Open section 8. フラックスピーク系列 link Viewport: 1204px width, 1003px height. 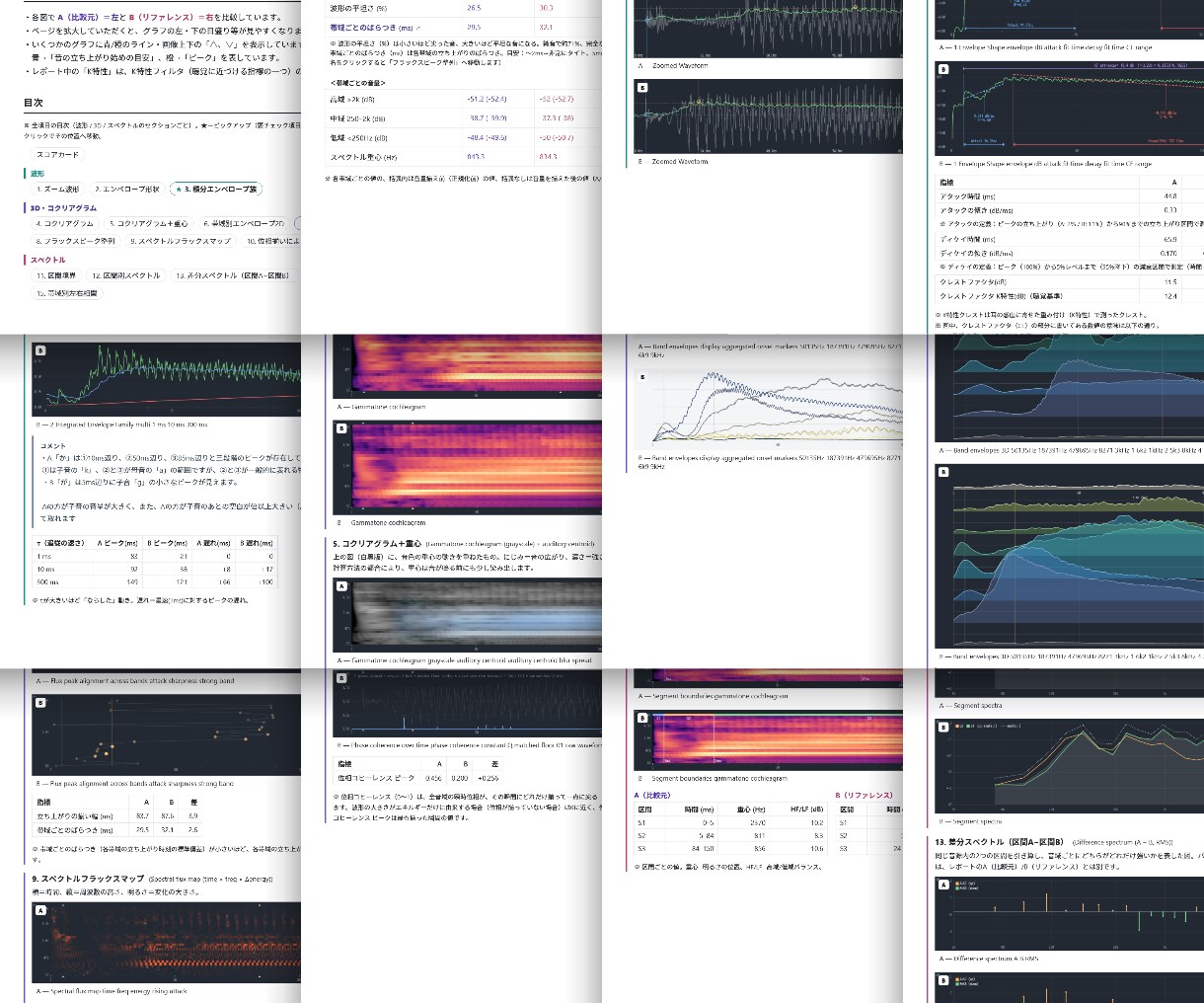coord(75,241)
